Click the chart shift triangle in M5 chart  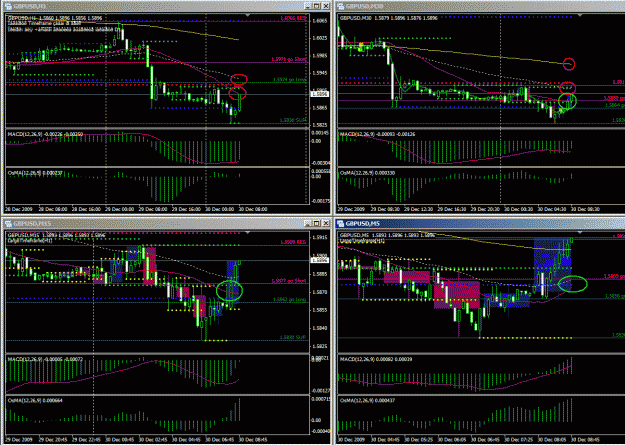(580, 232)
